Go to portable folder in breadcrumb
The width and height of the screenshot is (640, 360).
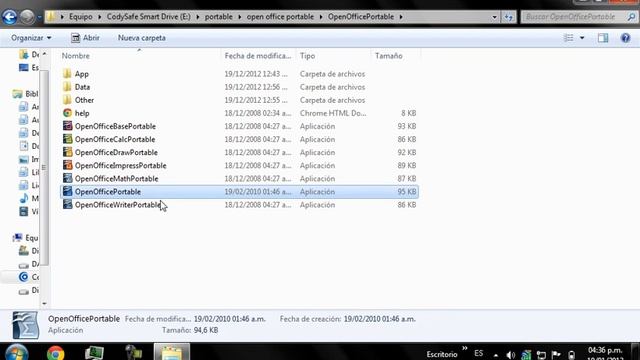pyautogui.click(x=218, y=17)
